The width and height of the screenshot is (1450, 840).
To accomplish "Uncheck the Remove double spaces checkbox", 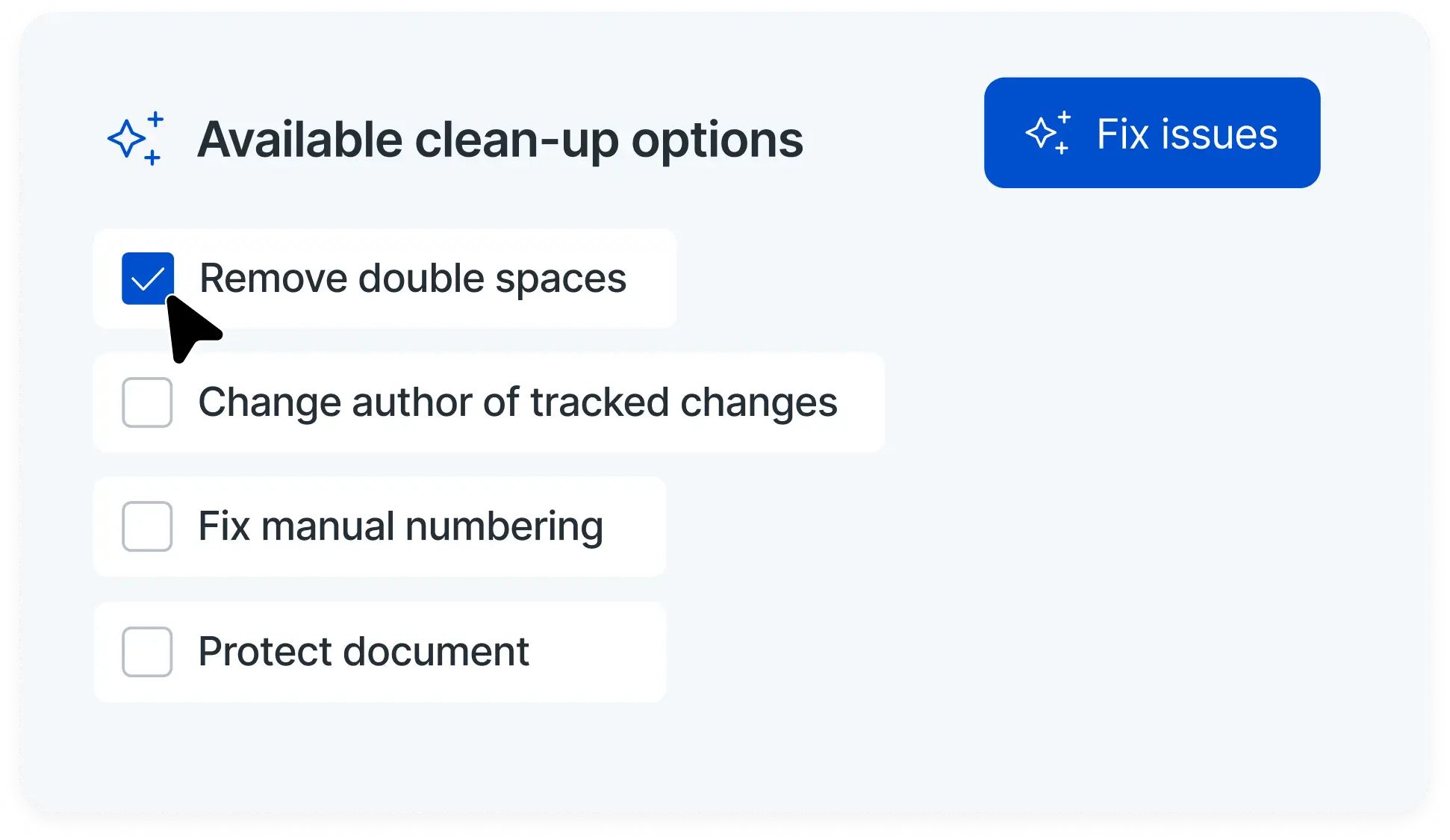I will [x=147, y=279].
